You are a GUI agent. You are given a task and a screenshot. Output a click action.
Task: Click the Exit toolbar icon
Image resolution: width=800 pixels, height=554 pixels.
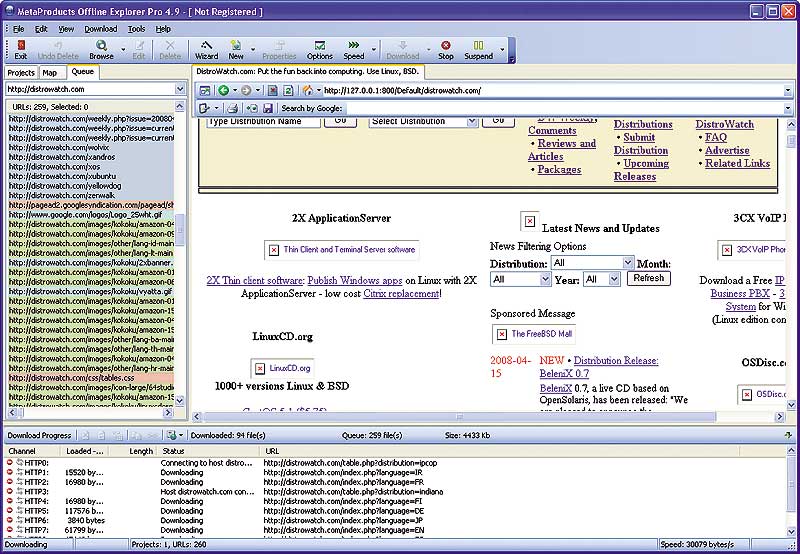[x=20, y=50]
